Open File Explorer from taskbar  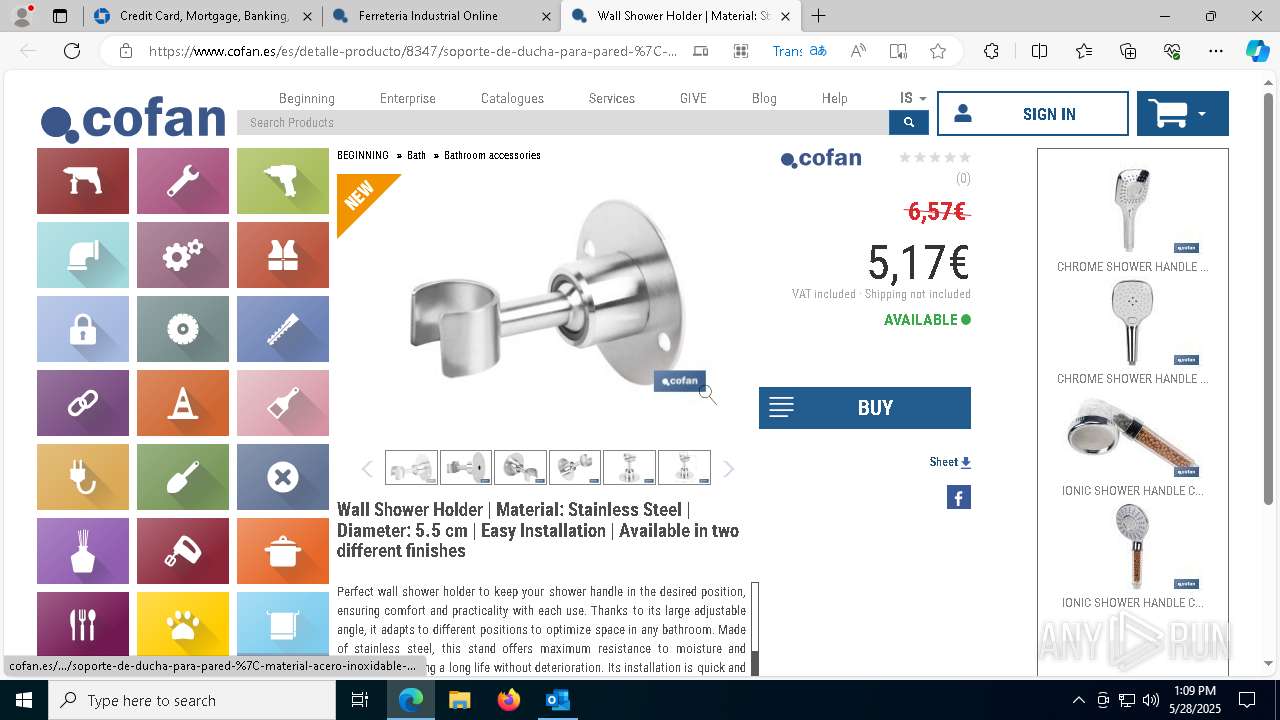click(459, 700)
